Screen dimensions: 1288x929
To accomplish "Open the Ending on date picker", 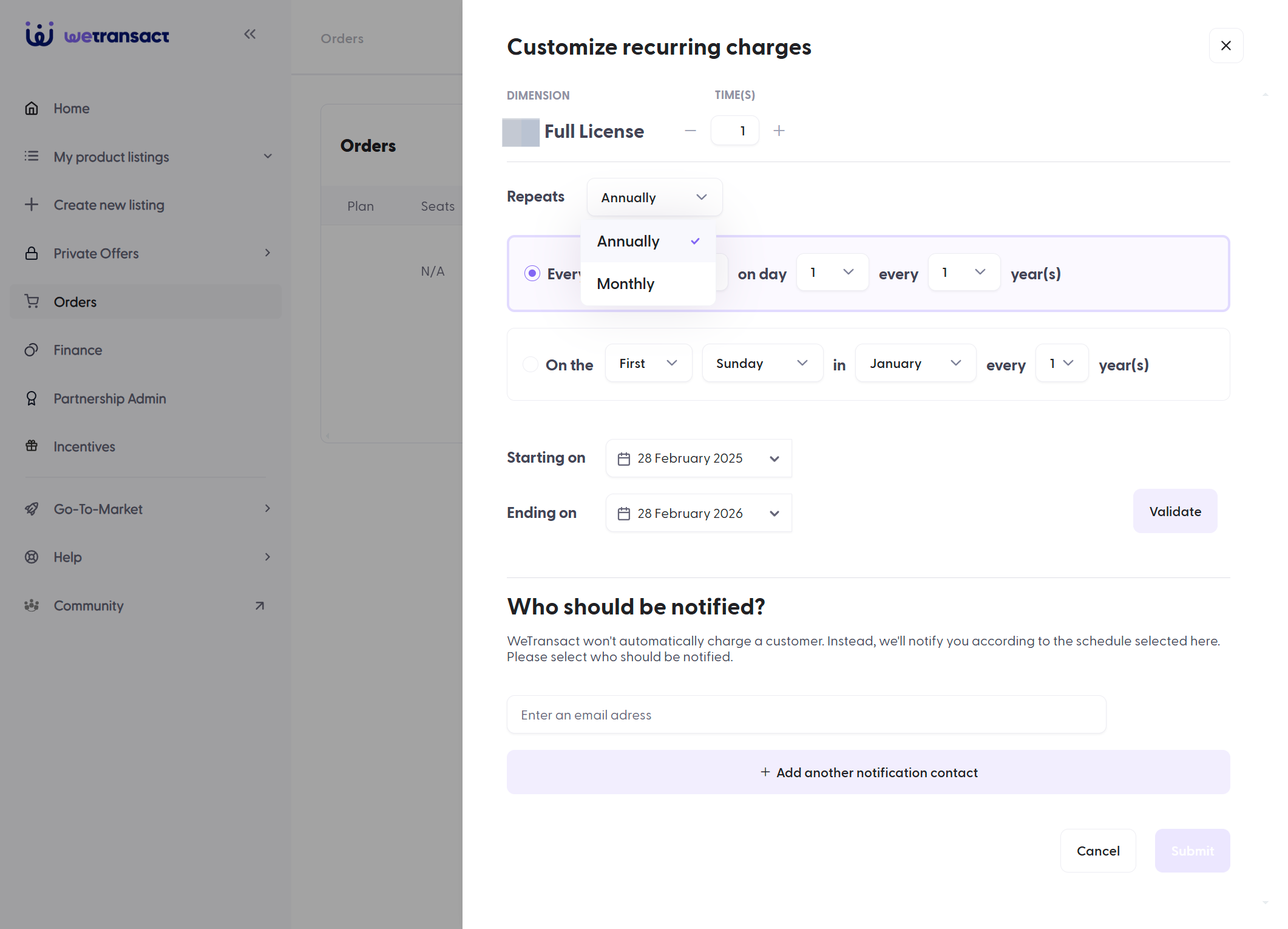I will 699,513.
